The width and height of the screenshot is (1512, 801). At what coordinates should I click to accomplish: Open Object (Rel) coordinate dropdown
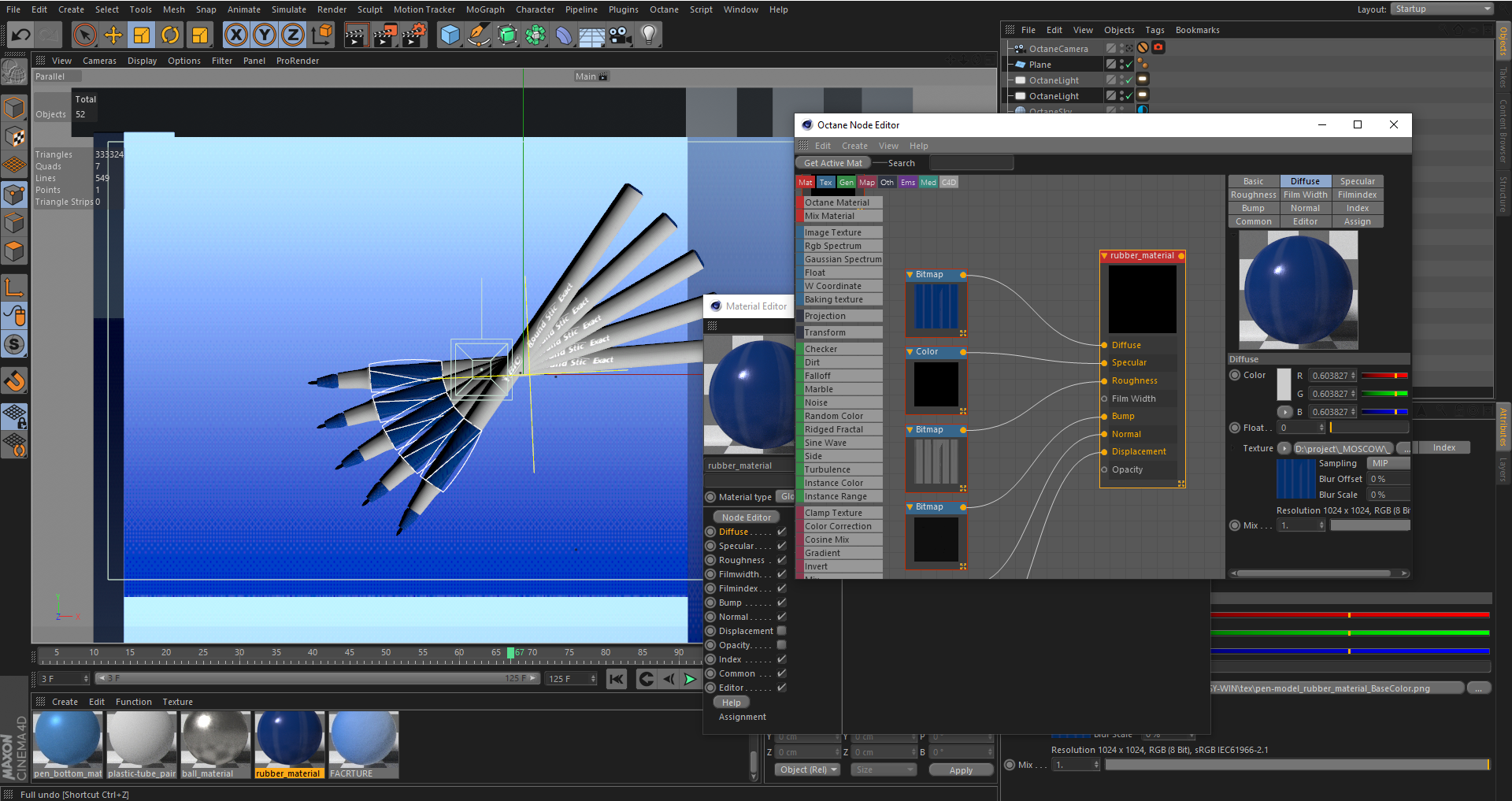[808, 769]
